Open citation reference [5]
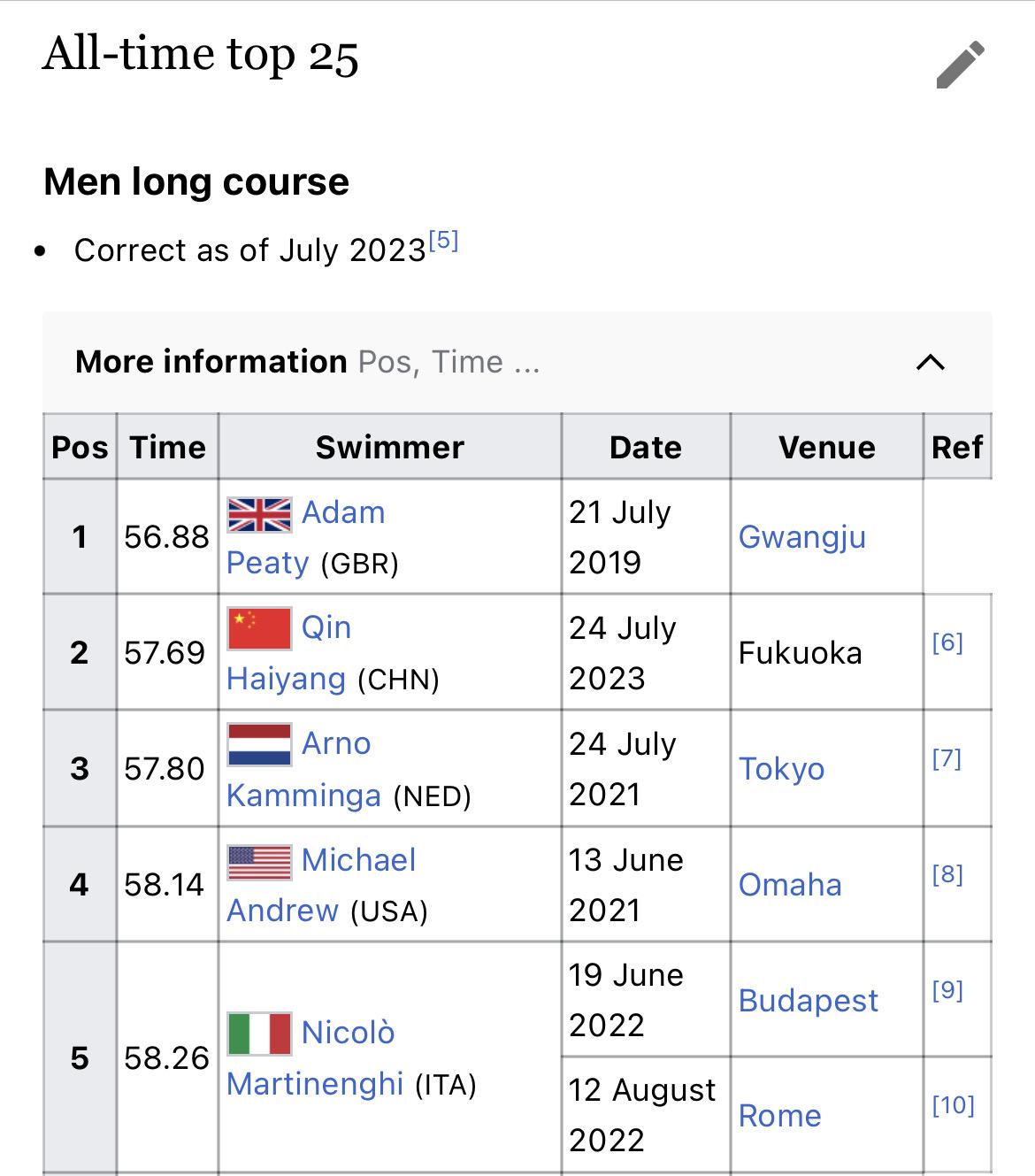The image size is (1035, 1176). click(x=443, y=241)
